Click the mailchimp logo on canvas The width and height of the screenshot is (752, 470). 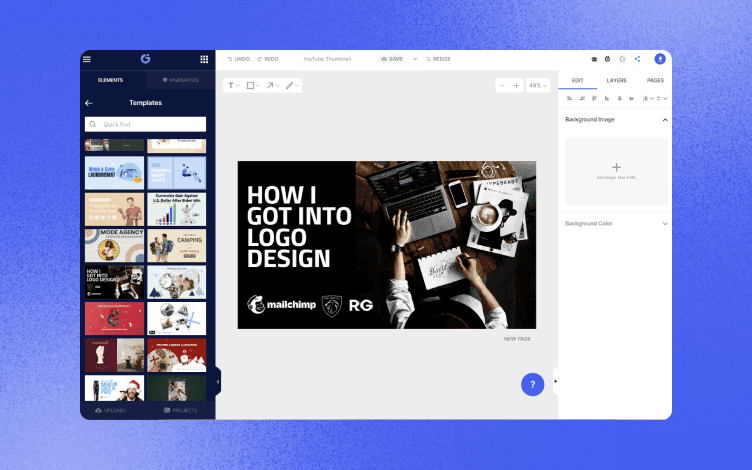[282, 305]
